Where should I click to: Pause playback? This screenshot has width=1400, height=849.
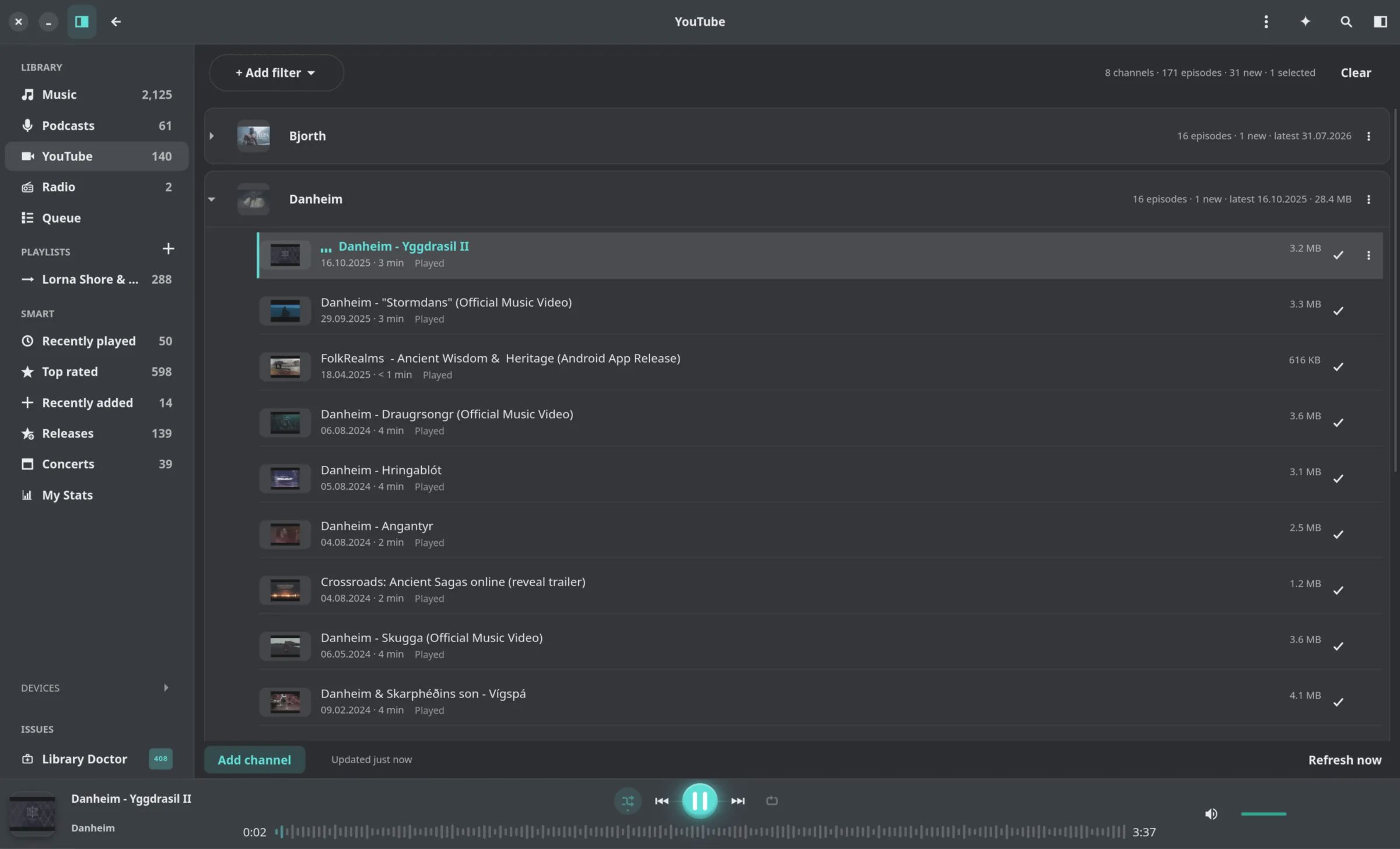(699, 801)
